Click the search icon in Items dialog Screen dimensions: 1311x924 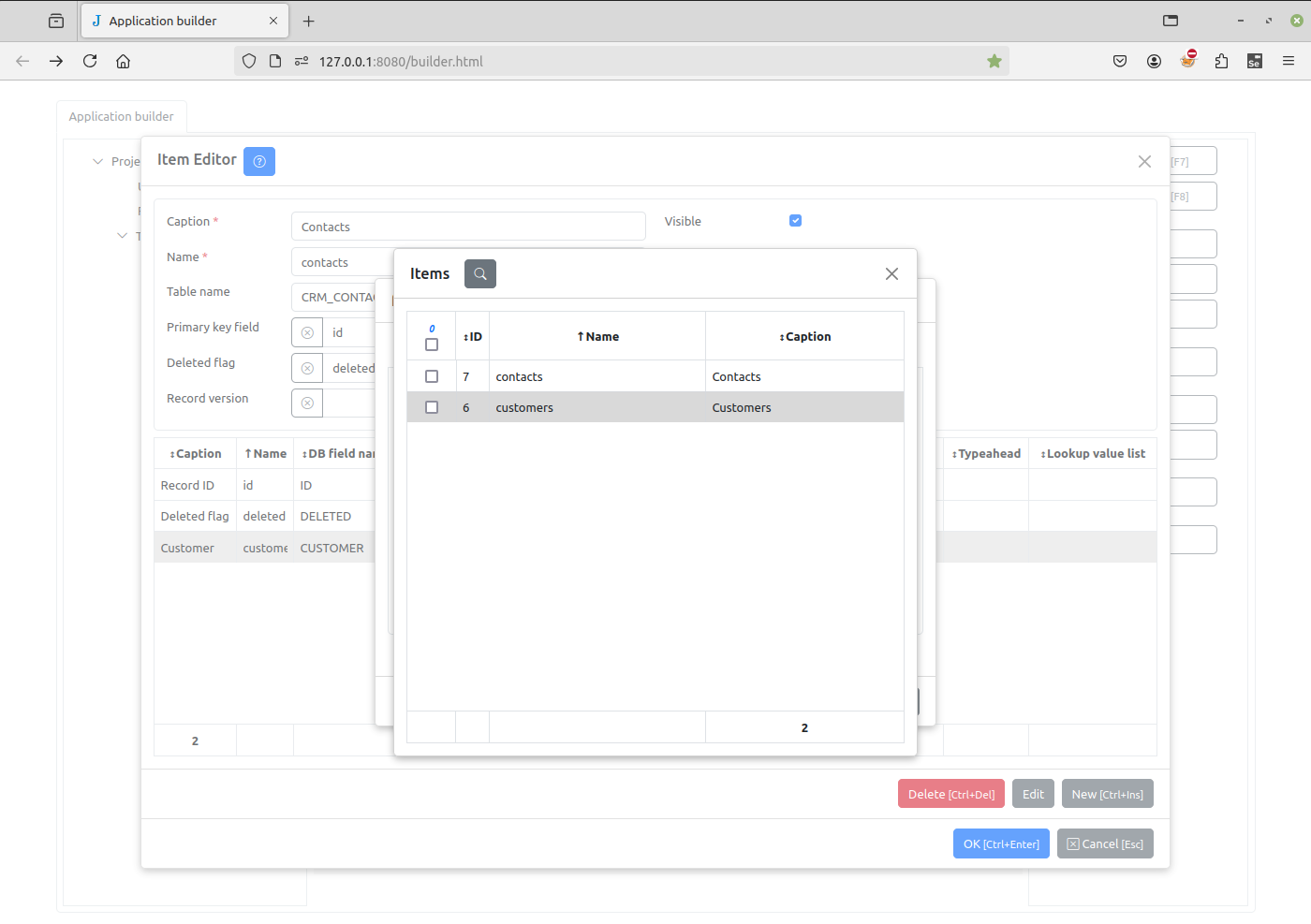pyautogui.click(x=479, y=274)
